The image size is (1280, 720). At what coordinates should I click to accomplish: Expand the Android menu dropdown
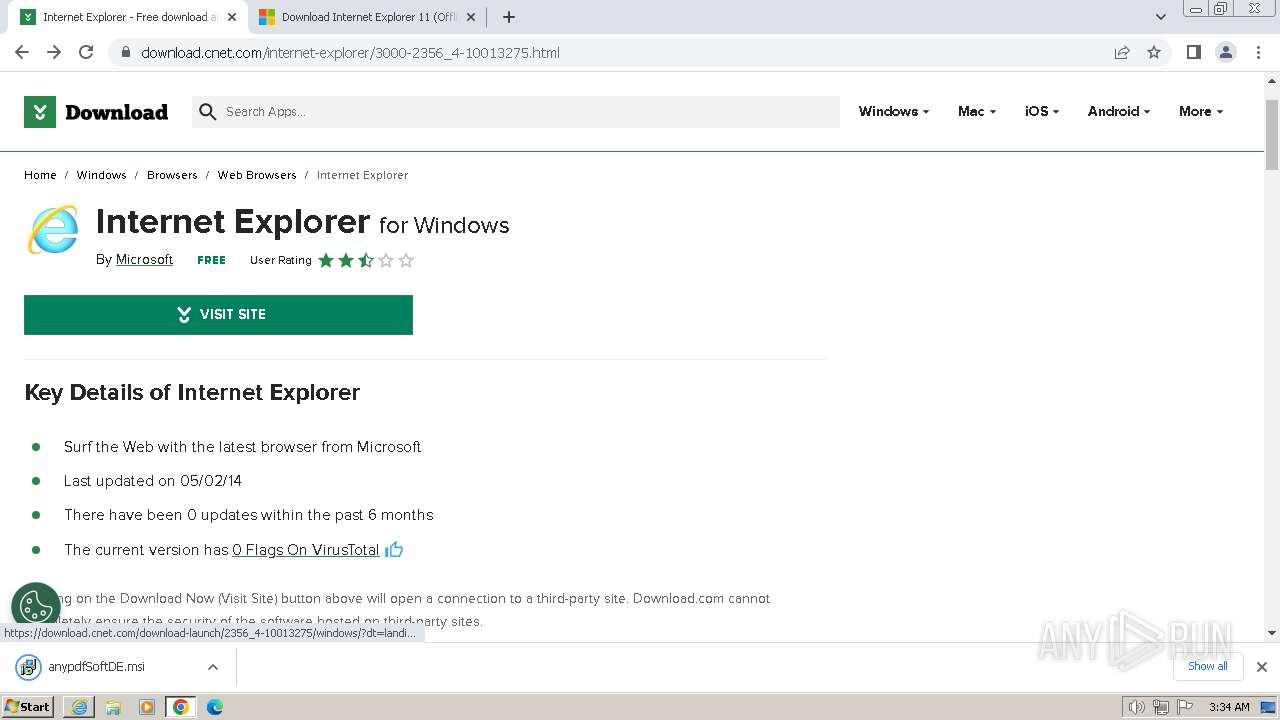(1119, 112)
